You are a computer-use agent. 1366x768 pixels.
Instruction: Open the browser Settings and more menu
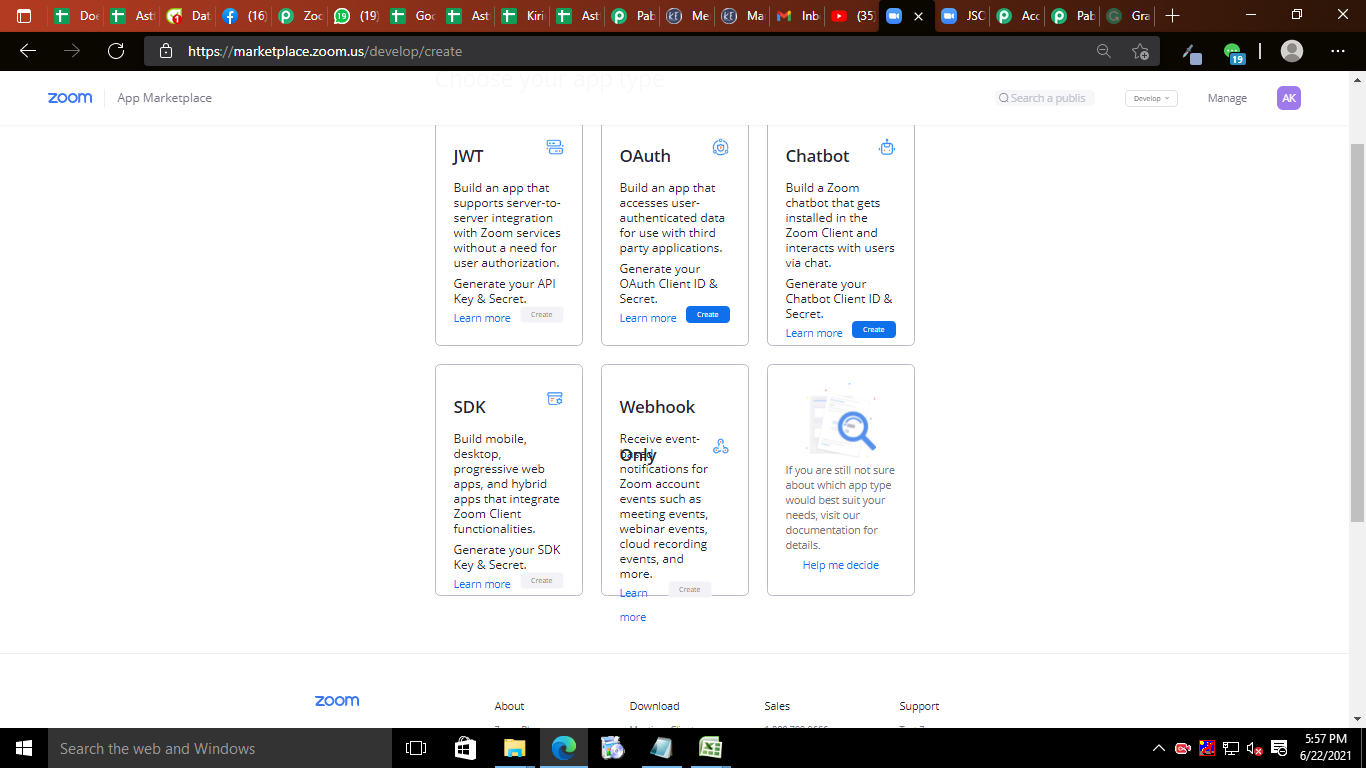1338,51
